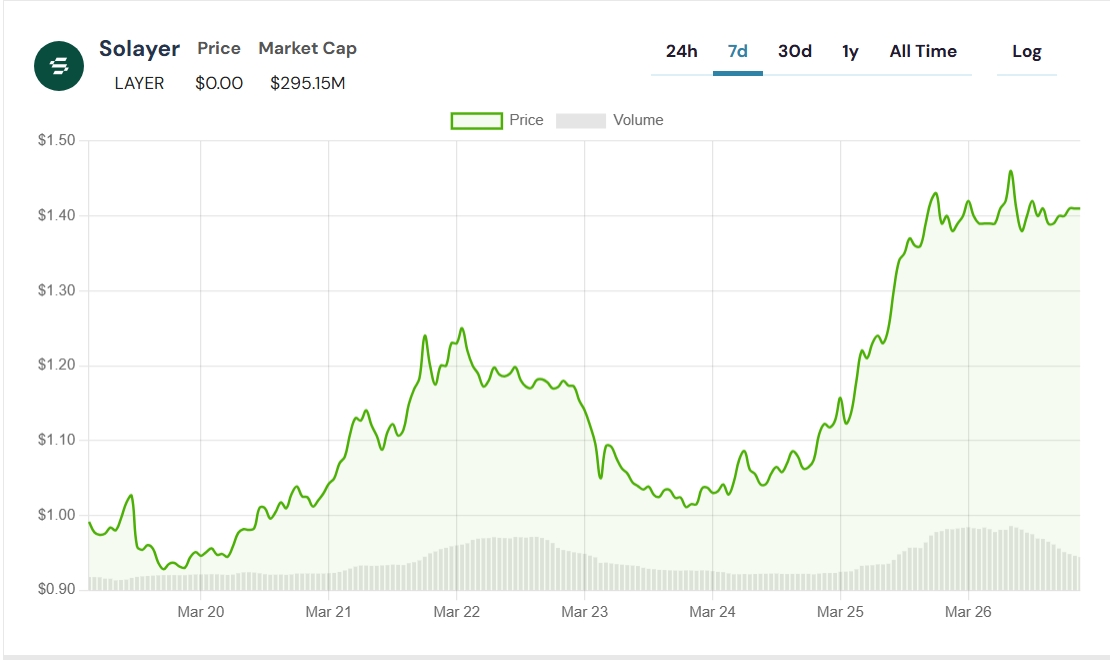Click the $295.15M market cap value
Image resolution: width=1110 pixels, height=660 pixels.
307,84
